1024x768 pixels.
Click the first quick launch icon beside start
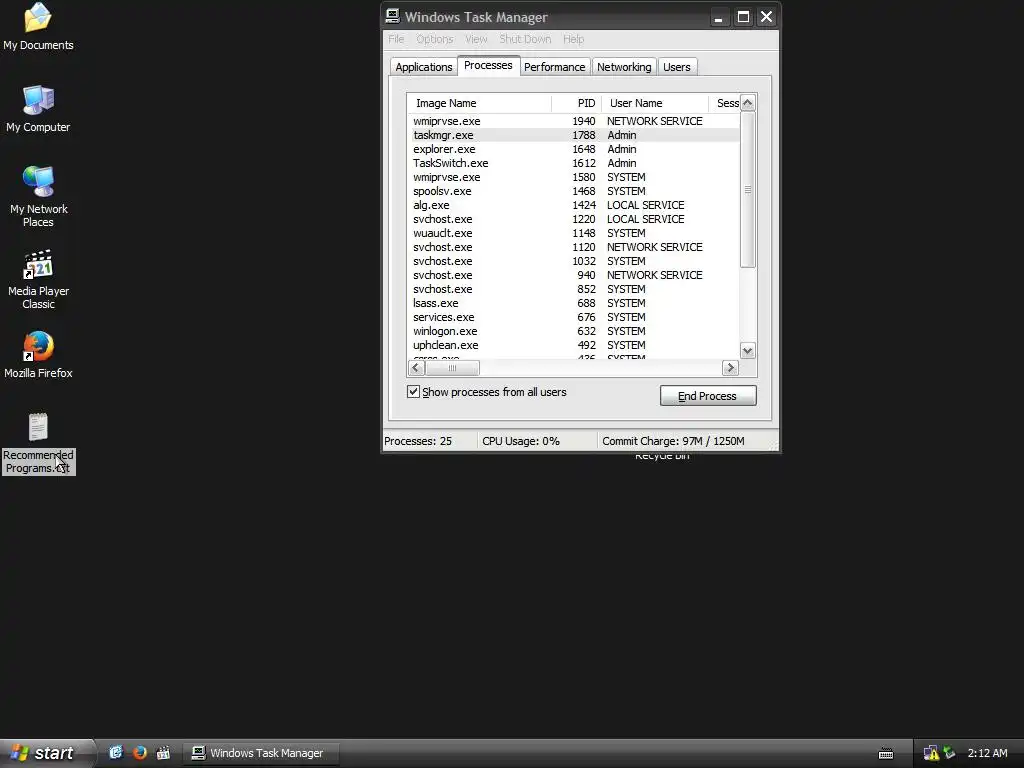[116, 752]
